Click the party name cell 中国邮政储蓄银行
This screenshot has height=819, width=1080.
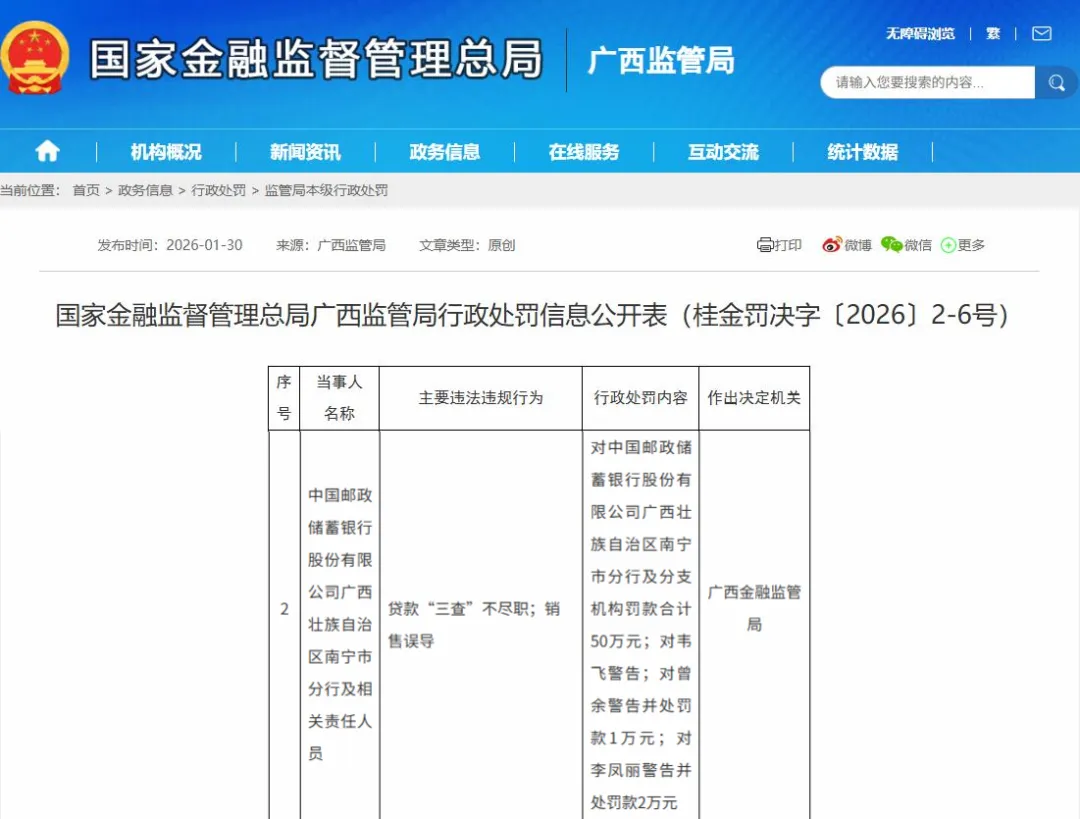(340, 624)
